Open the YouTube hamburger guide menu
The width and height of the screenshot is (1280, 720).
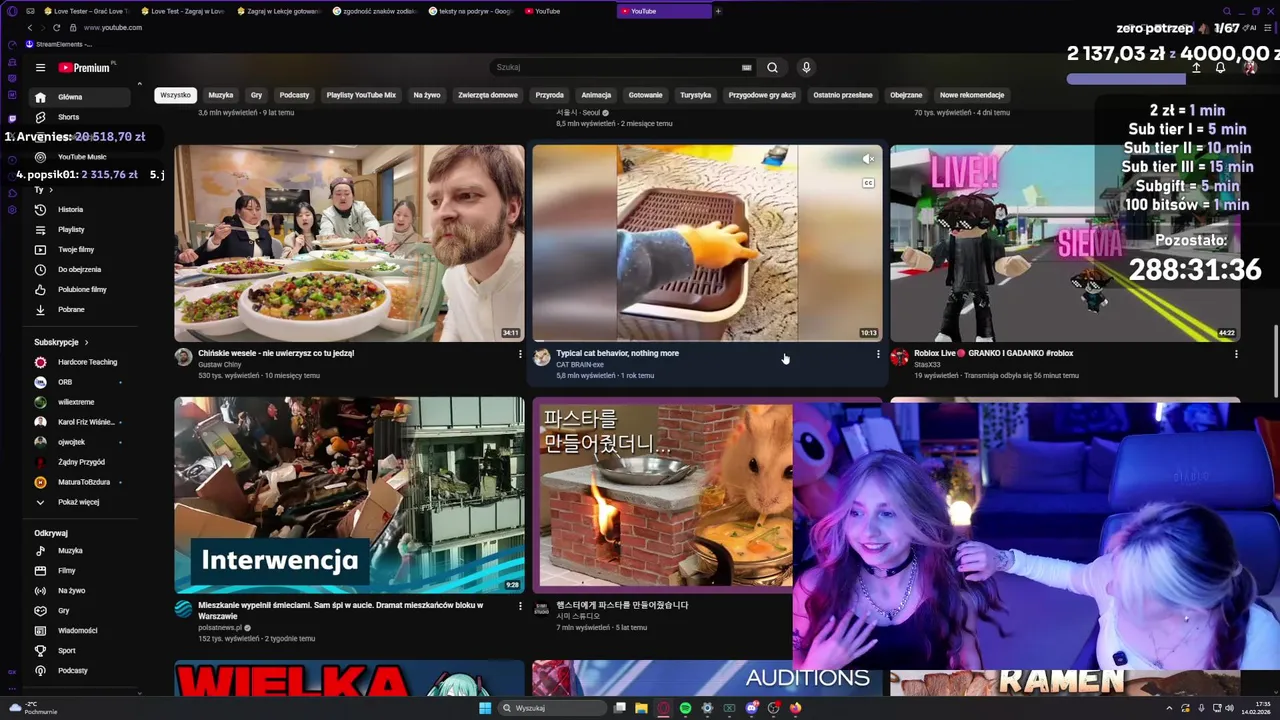40,68
